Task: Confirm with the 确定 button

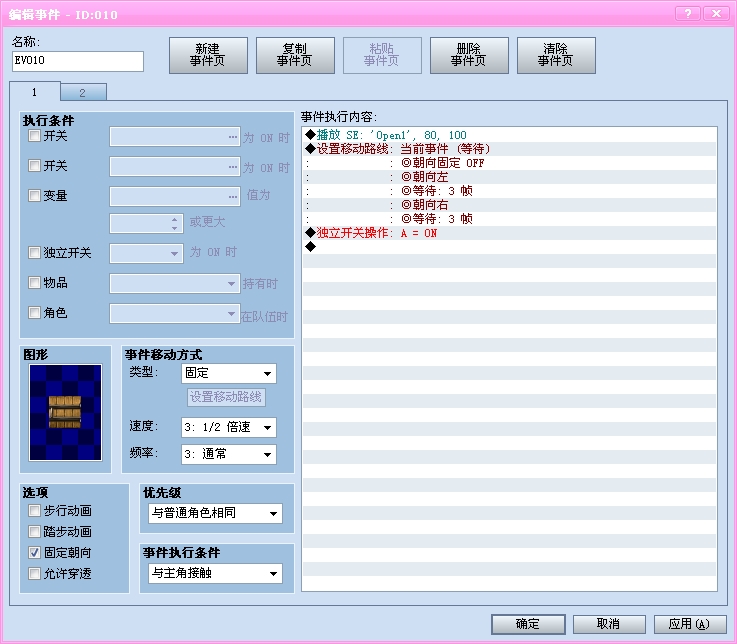Action: [x=528, y=624]
